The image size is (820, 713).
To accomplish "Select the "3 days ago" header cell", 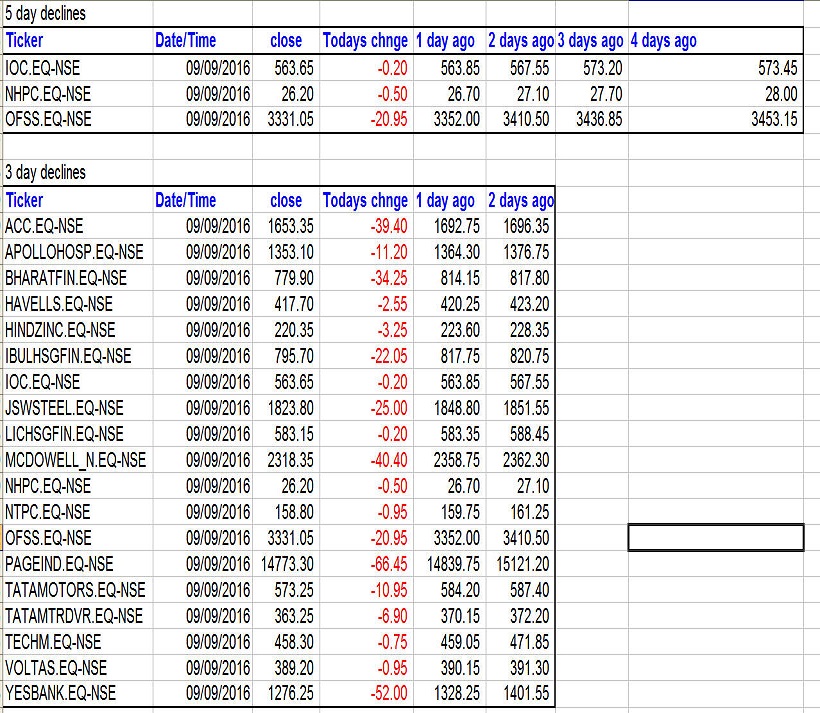I will (590, 41).
